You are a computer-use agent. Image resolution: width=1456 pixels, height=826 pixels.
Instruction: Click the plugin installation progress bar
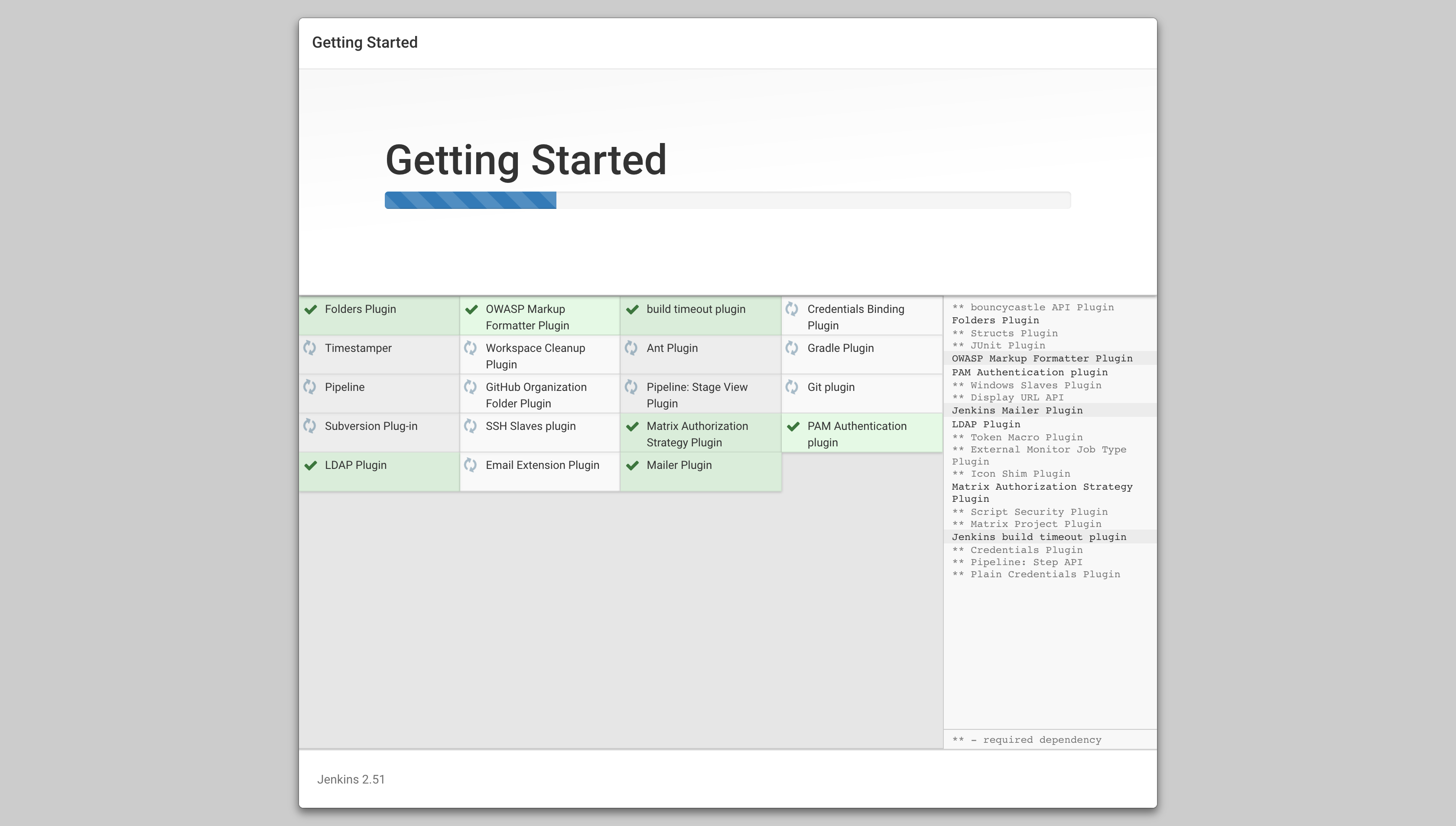728,200
